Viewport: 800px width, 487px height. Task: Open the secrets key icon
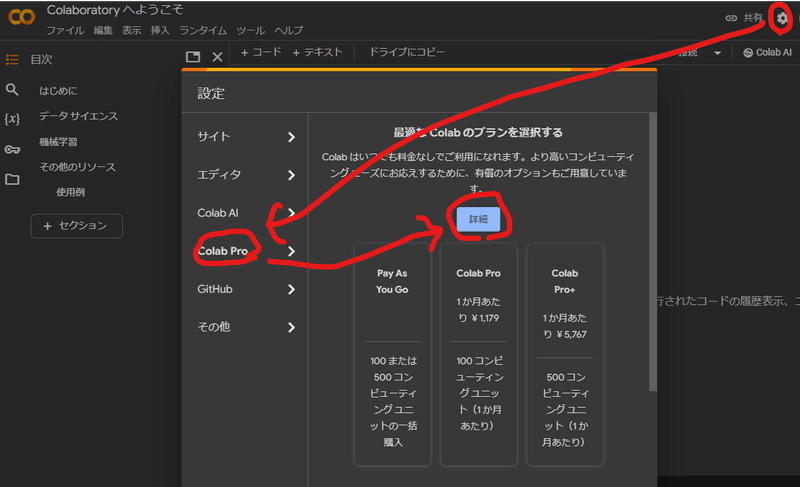click(x=12, y=149)
